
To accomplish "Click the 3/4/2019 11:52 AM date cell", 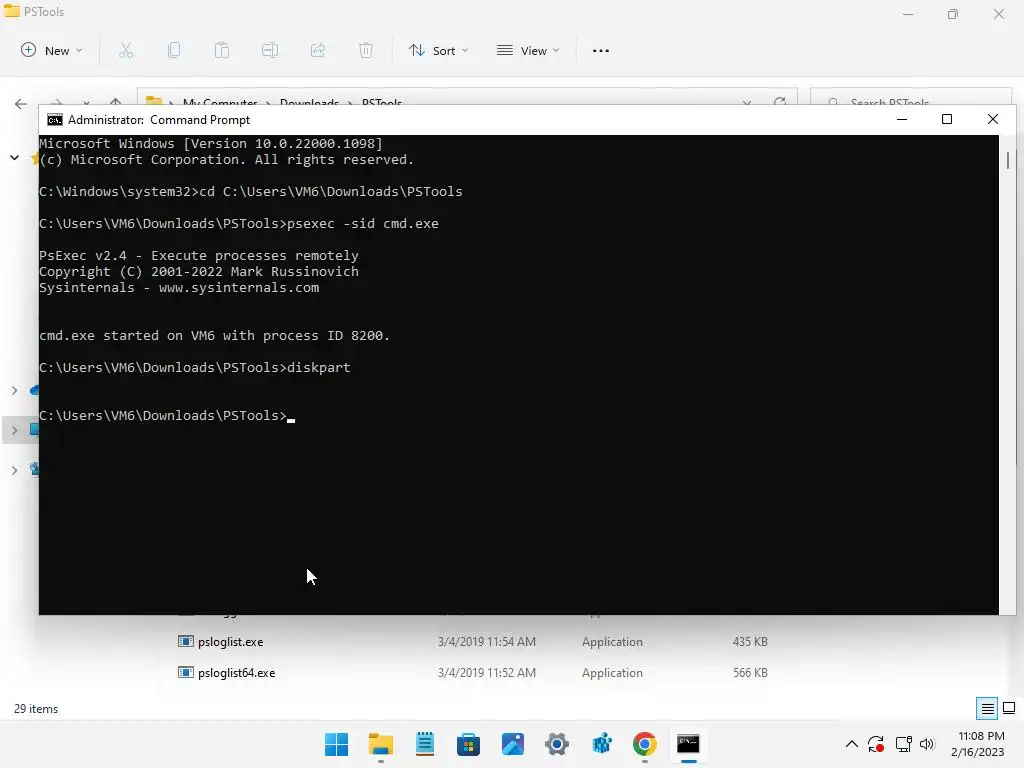I will tap(487, 673).
